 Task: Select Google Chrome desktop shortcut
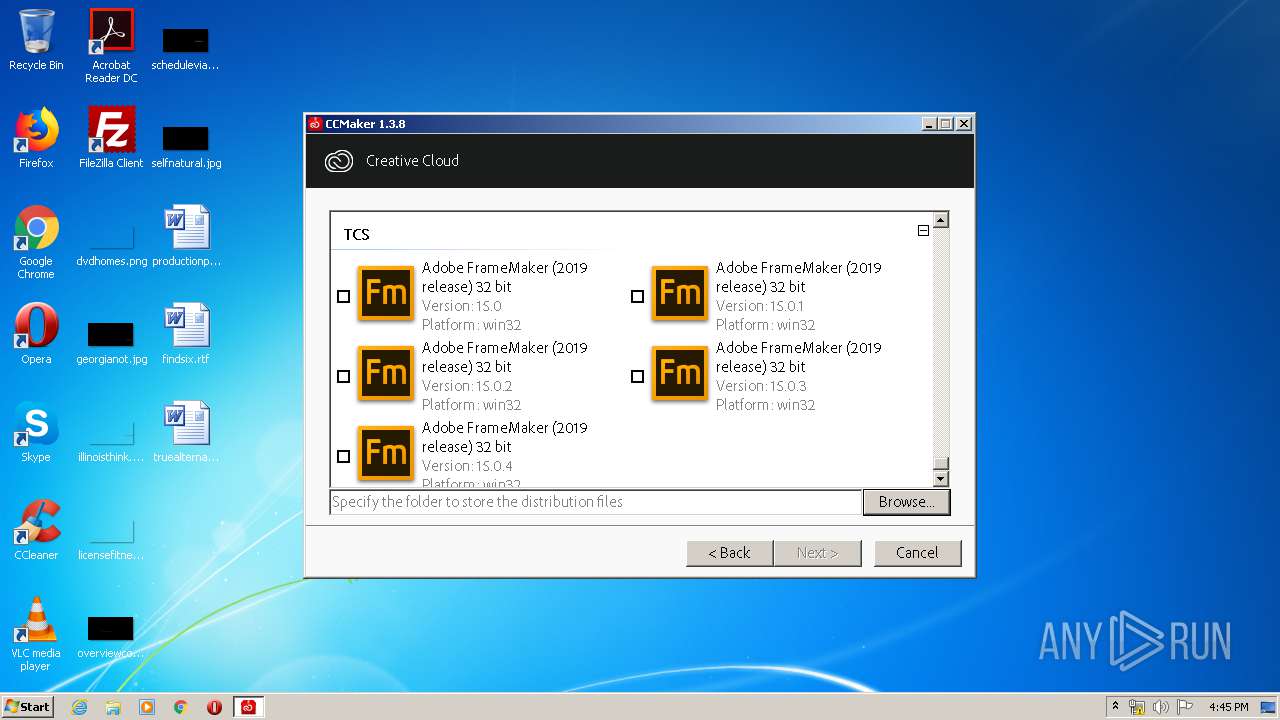pos(36,242)
